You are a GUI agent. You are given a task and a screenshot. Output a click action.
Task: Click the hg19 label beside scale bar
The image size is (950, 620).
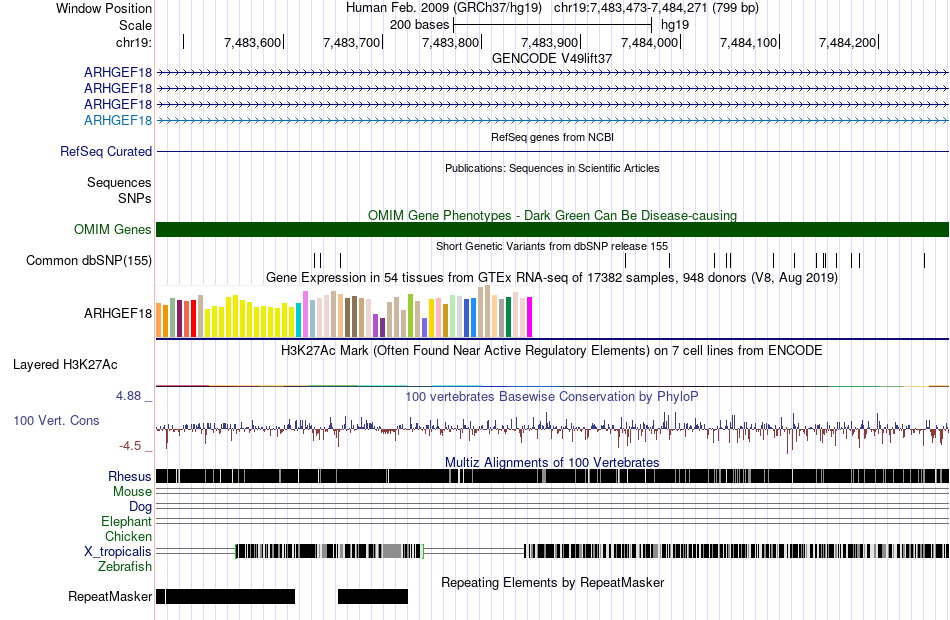click(x=674, y=25)
